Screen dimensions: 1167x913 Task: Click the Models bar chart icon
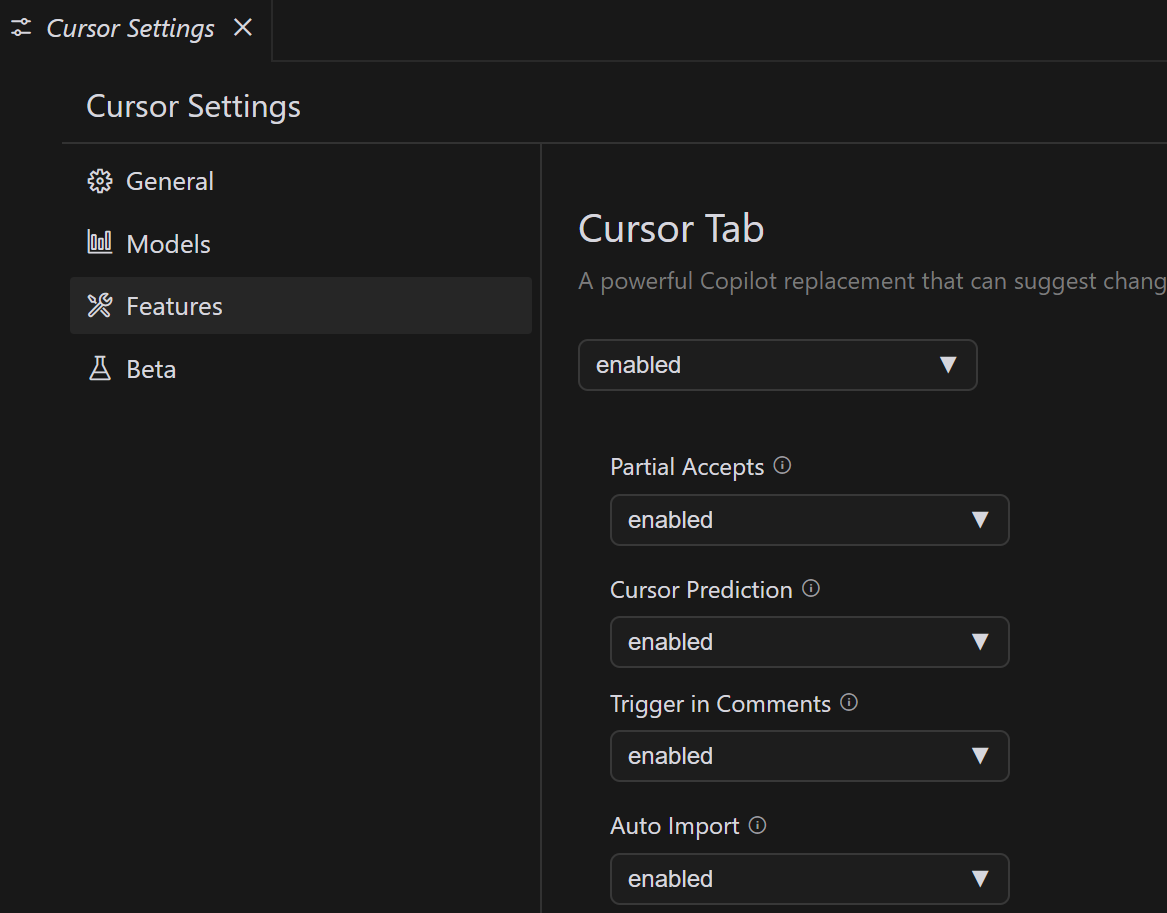(100, 243)
